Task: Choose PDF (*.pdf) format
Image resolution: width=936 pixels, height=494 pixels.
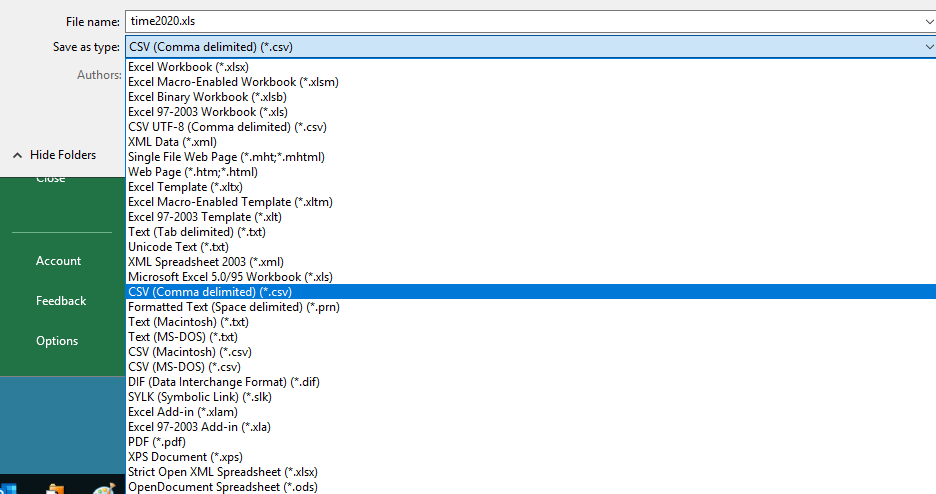Action: pyautogui.click(x=531, y=441)
